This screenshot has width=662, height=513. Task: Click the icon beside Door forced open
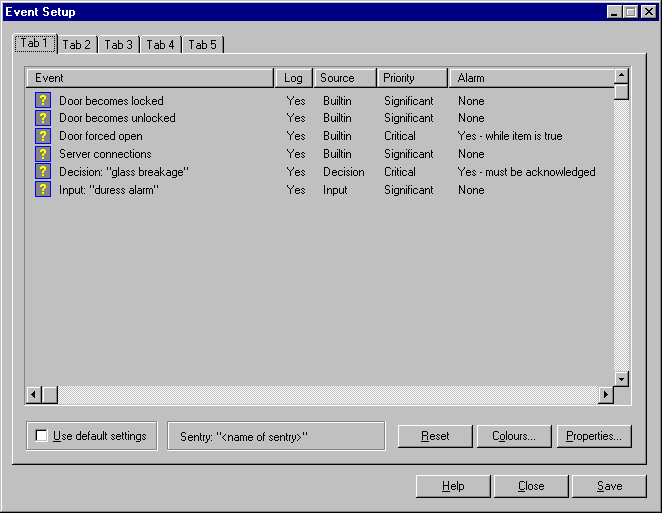click(x=43, y=136)
